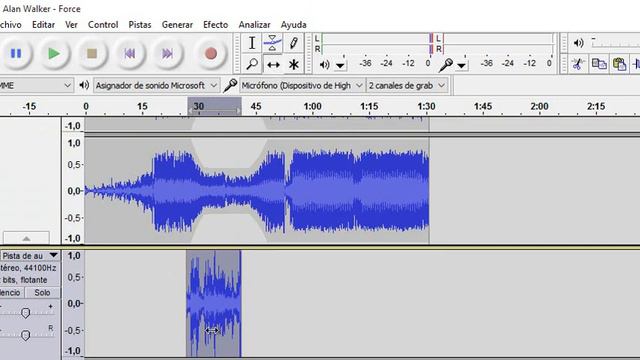The image size is (640, 360).
Task: Select the Envelope tool
Action: pos(272,43)
